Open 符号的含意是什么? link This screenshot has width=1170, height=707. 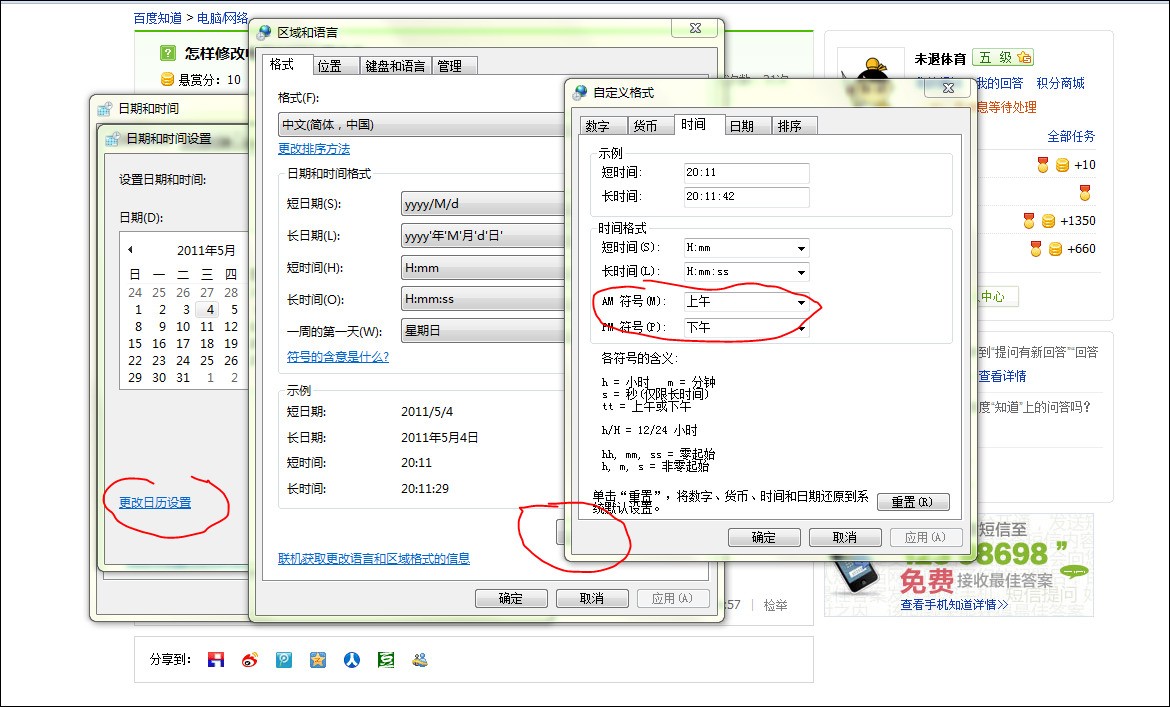coord(338,356)
